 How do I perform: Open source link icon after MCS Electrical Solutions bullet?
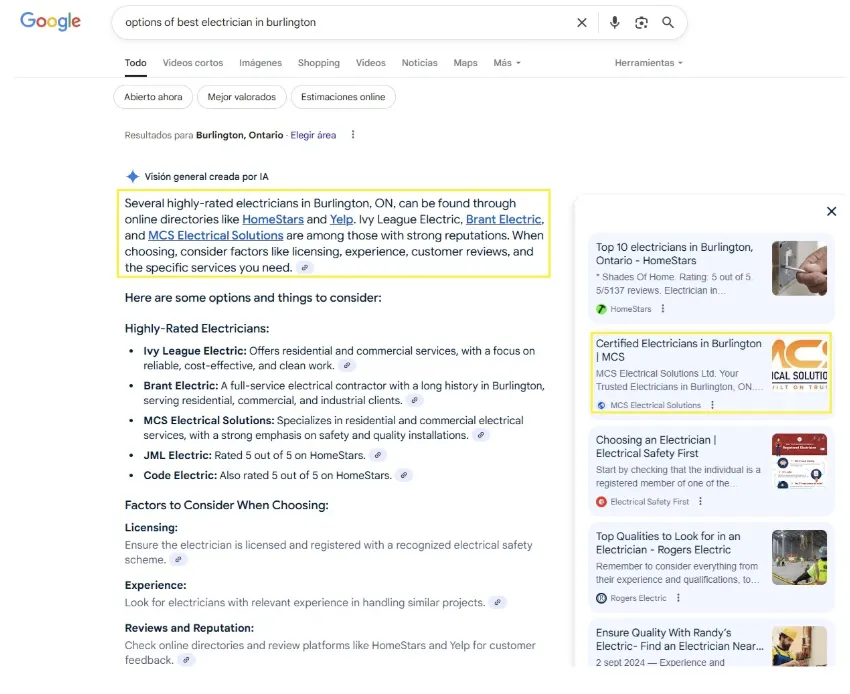480,435
